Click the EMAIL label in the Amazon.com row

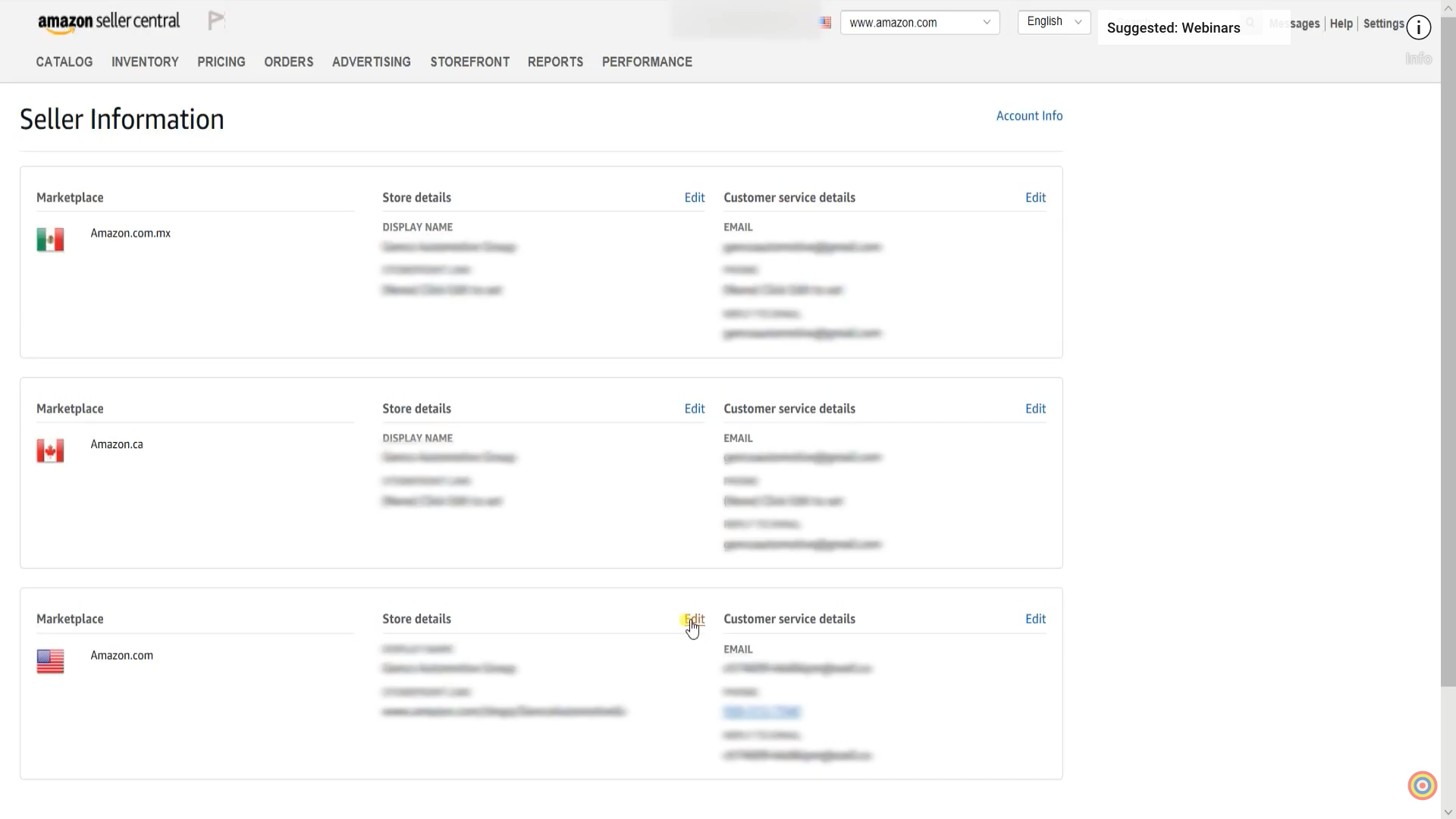tap(738, 650)
